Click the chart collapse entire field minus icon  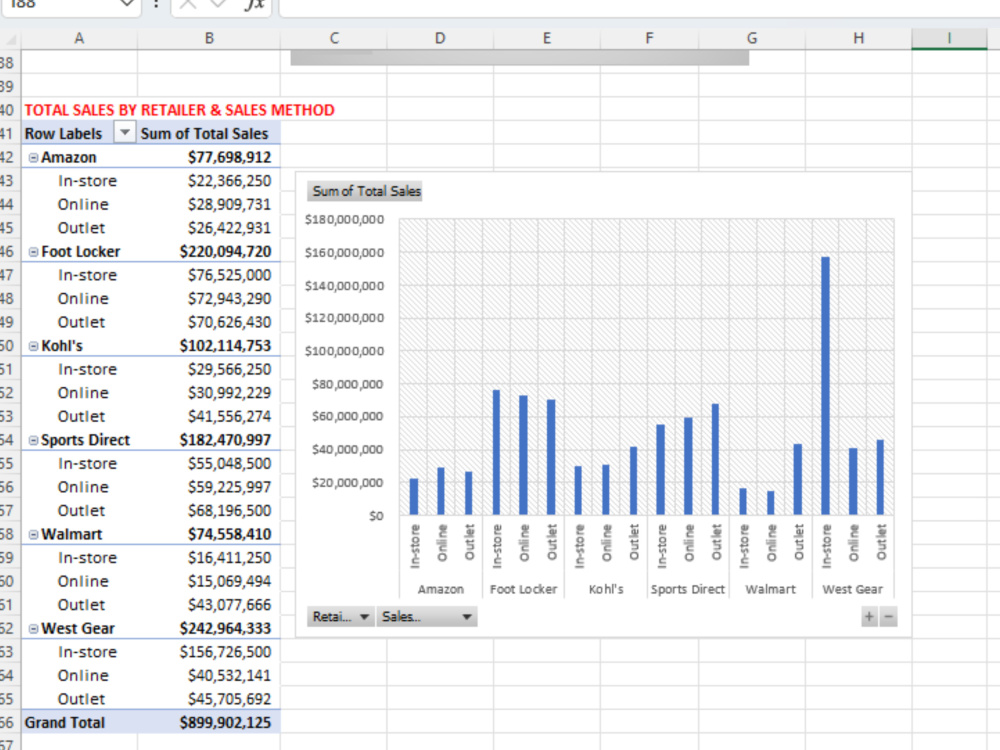888,617
